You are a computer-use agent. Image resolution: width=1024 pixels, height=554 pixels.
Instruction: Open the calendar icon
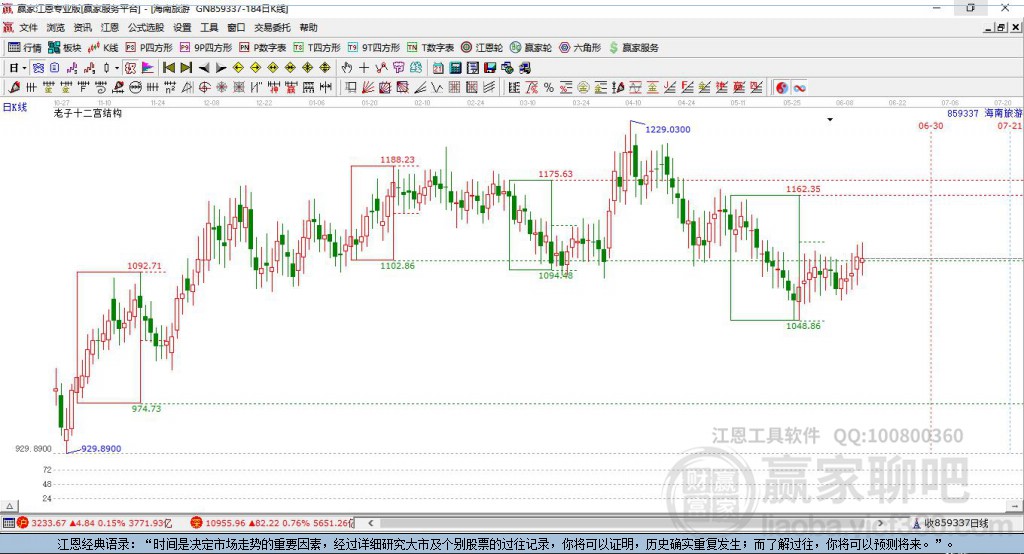coord(438,68)
